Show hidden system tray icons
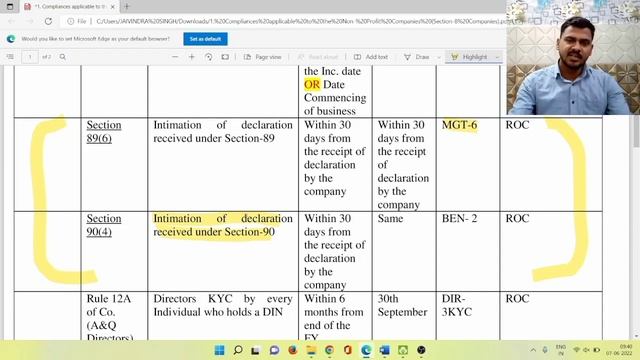The image size is (640, 360). coord(533,350)
